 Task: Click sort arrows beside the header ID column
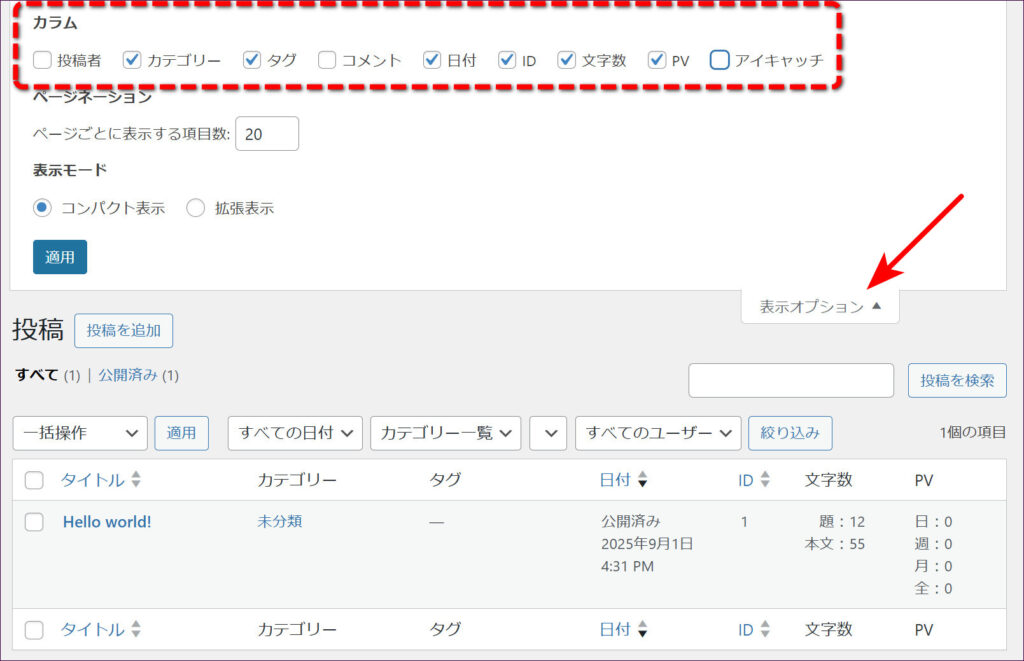[x=765, y=480]
